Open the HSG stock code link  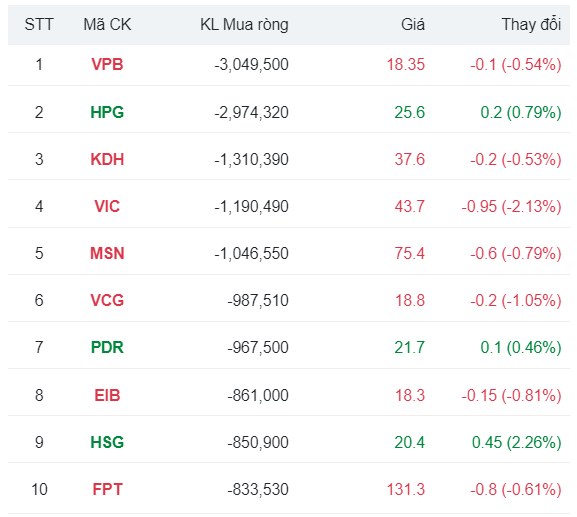pyautogui.click(x=107, y=442)
